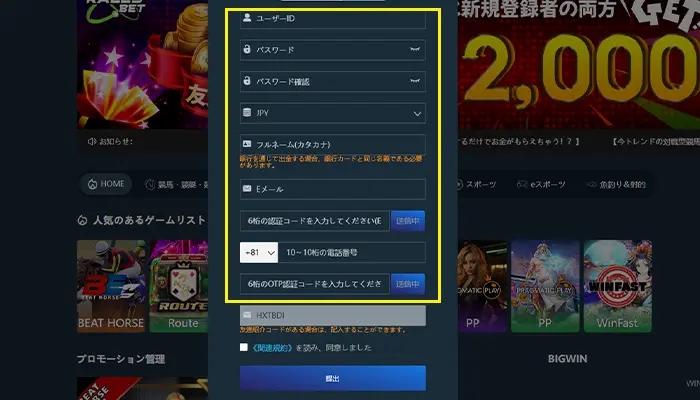This screenshot has width=700, height=400.
Task: Click the lock icon in パスワード field
Action: tap(247, 49)
